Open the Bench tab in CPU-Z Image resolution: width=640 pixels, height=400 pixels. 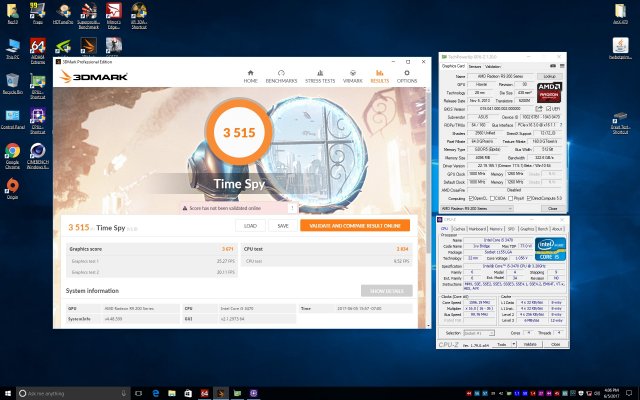542,229
